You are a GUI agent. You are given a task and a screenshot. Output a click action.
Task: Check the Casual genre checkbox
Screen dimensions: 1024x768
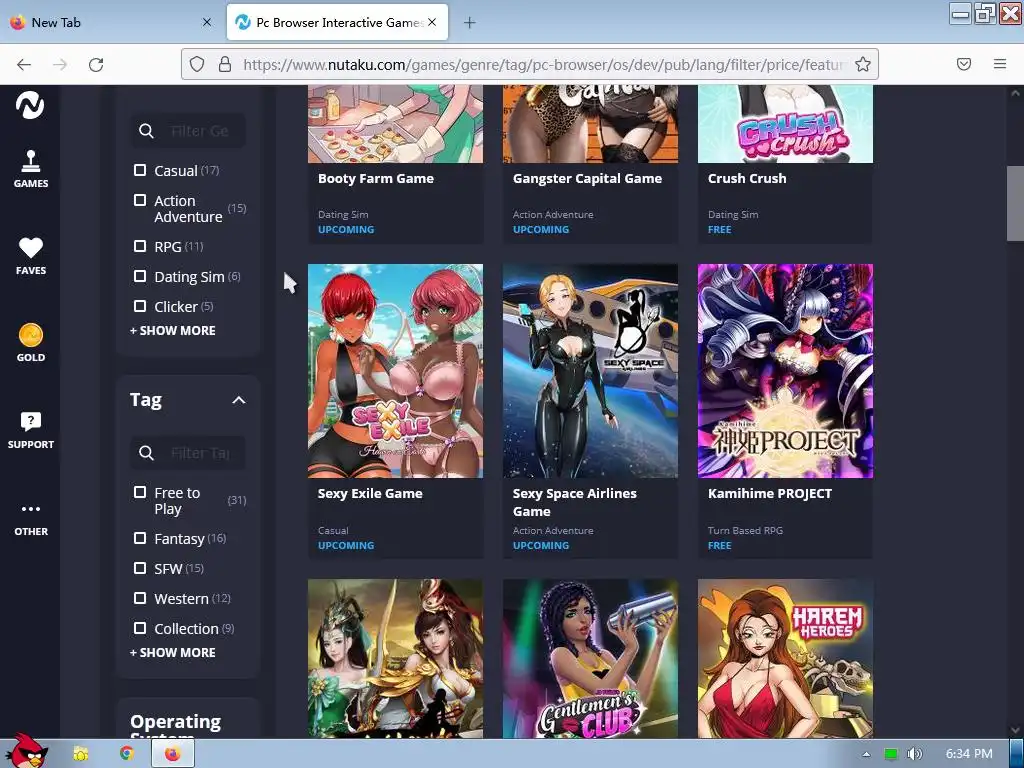(x=140, y=170)
